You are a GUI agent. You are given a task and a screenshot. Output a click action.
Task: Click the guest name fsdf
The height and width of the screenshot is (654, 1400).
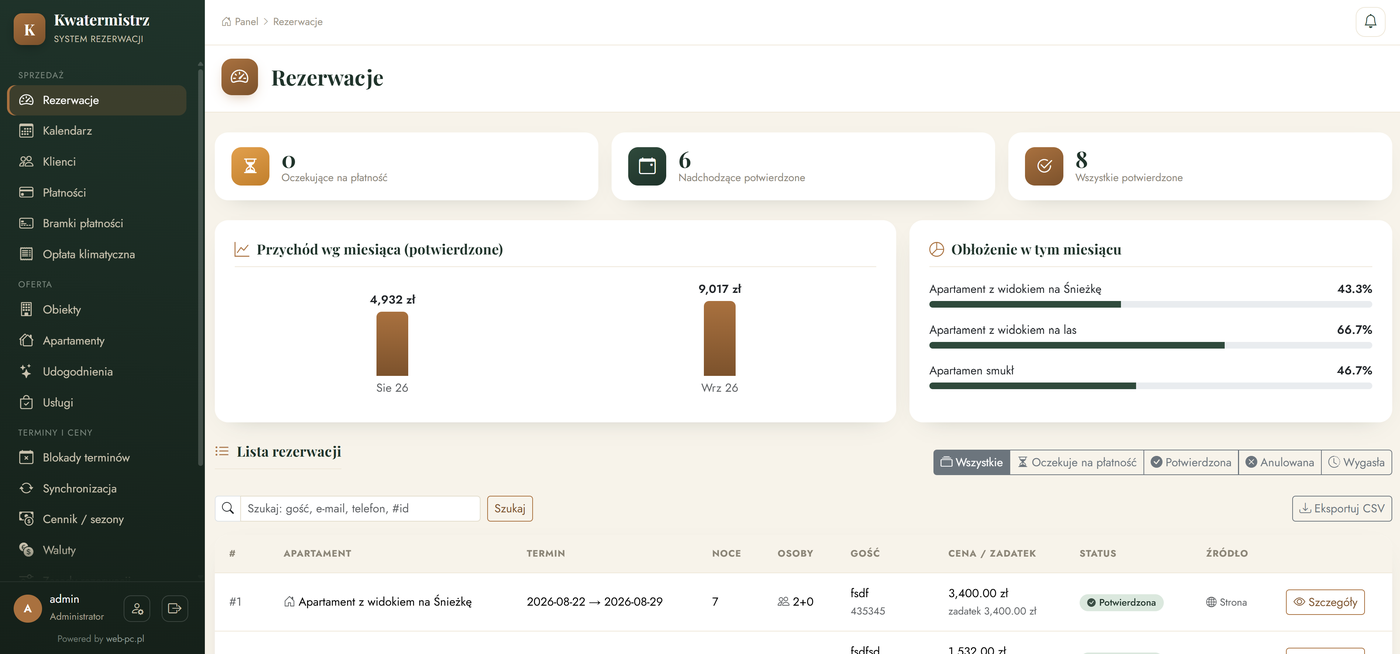pyautogui.click(x=860, y=593)
